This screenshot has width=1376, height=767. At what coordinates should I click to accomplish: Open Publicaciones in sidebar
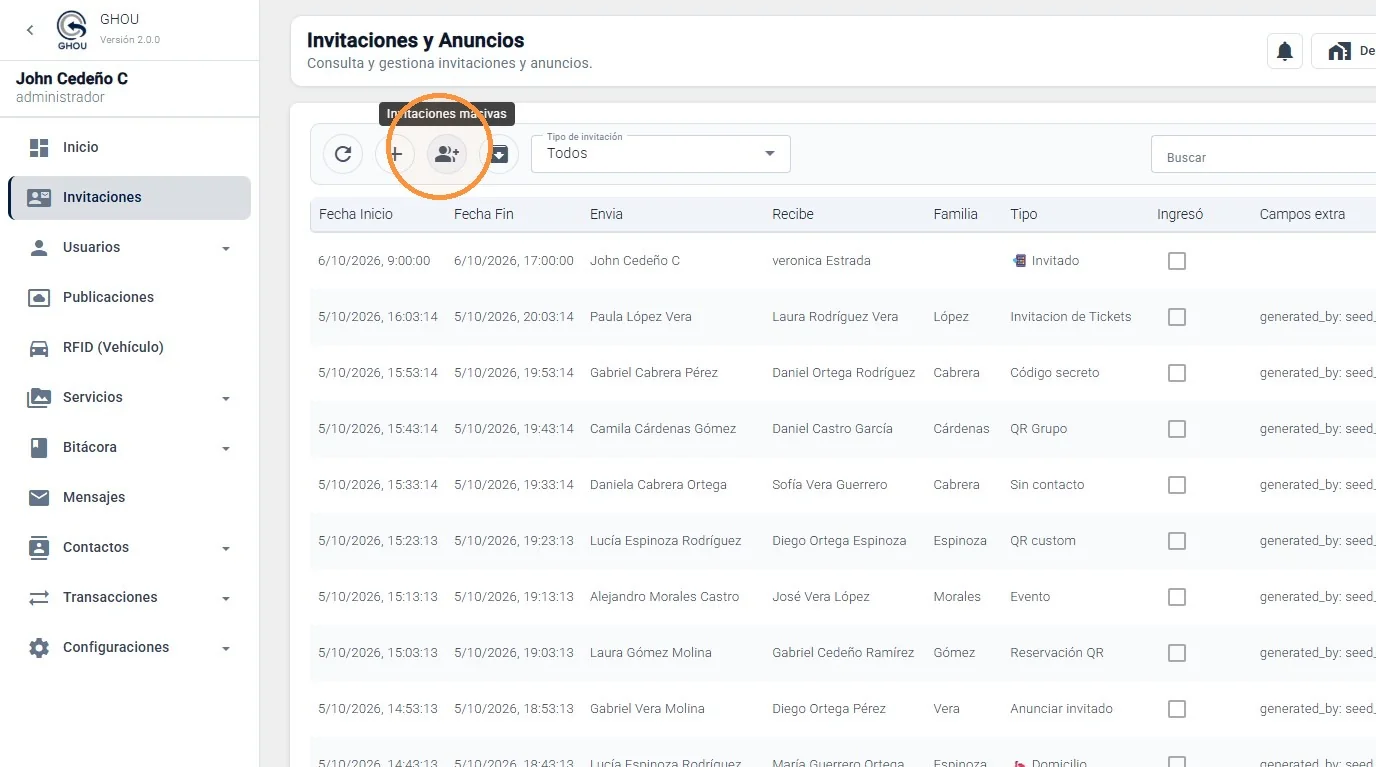coord(129,297)
